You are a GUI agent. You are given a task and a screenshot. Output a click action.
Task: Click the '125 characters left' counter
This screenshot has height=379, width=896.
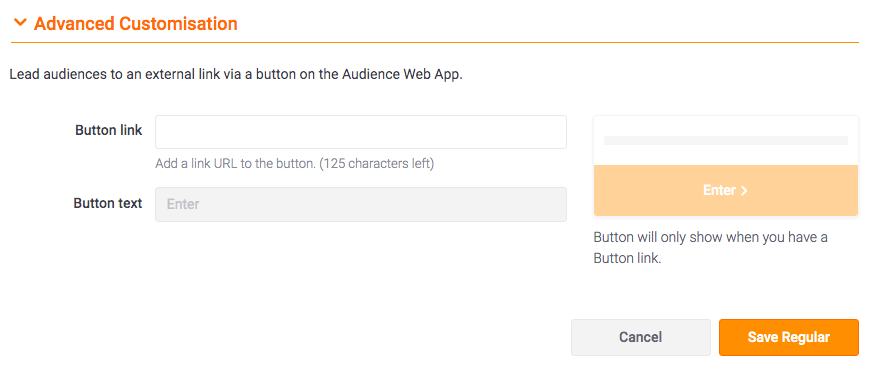[x=377, y=164]
